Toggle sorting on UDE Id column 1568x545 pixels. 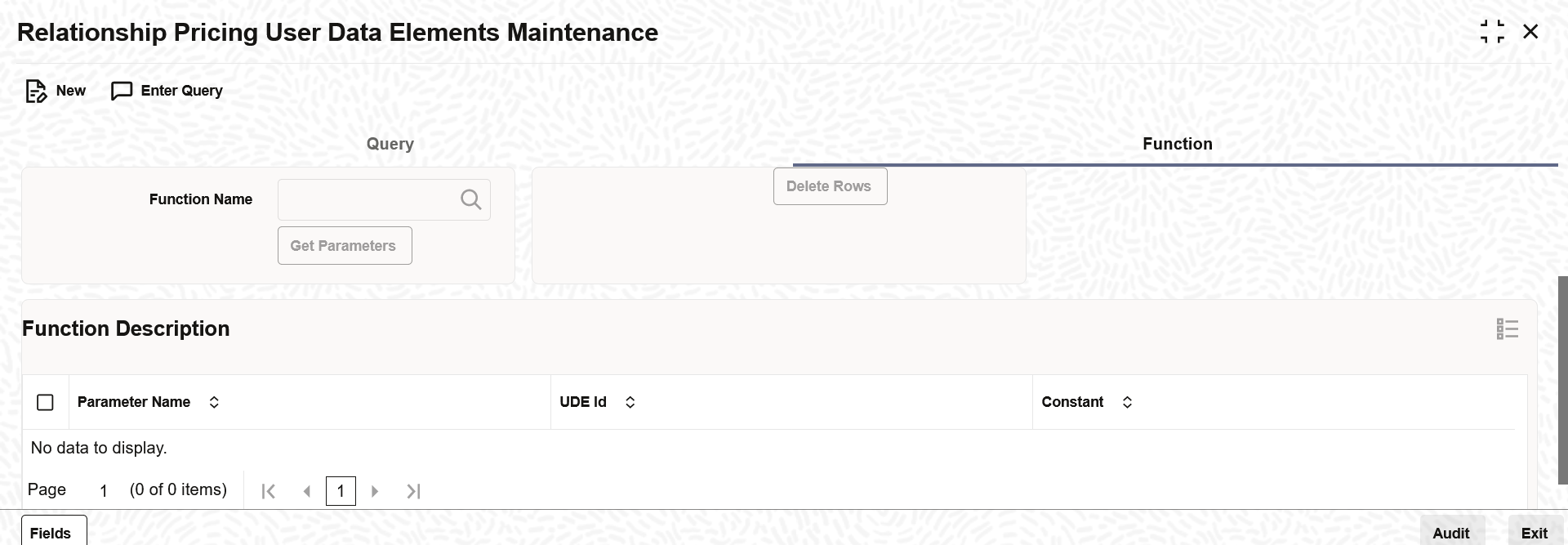630,402
